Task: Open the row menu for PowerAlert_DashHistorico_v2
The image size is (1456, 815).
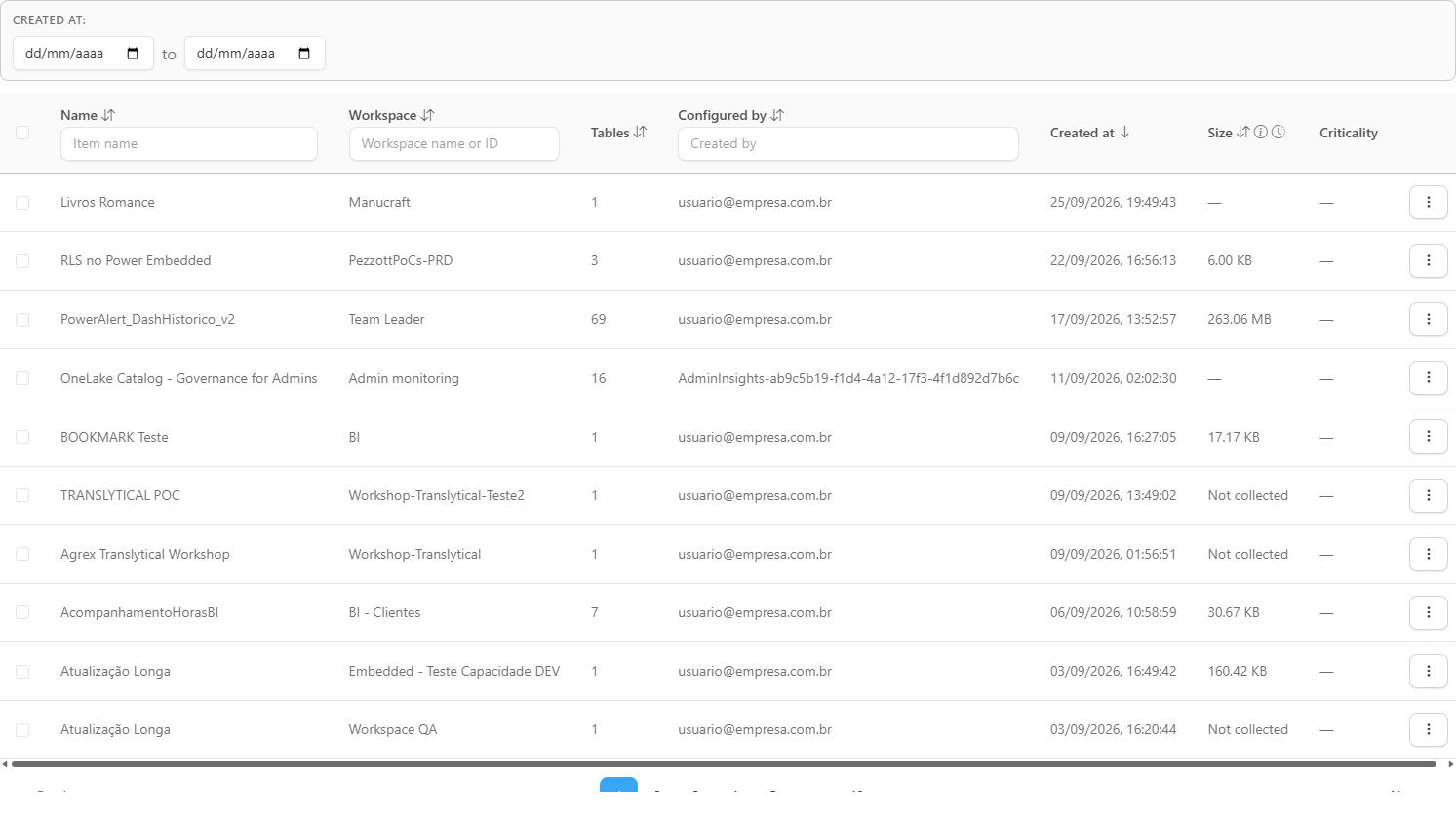Action: point(1429,319)
